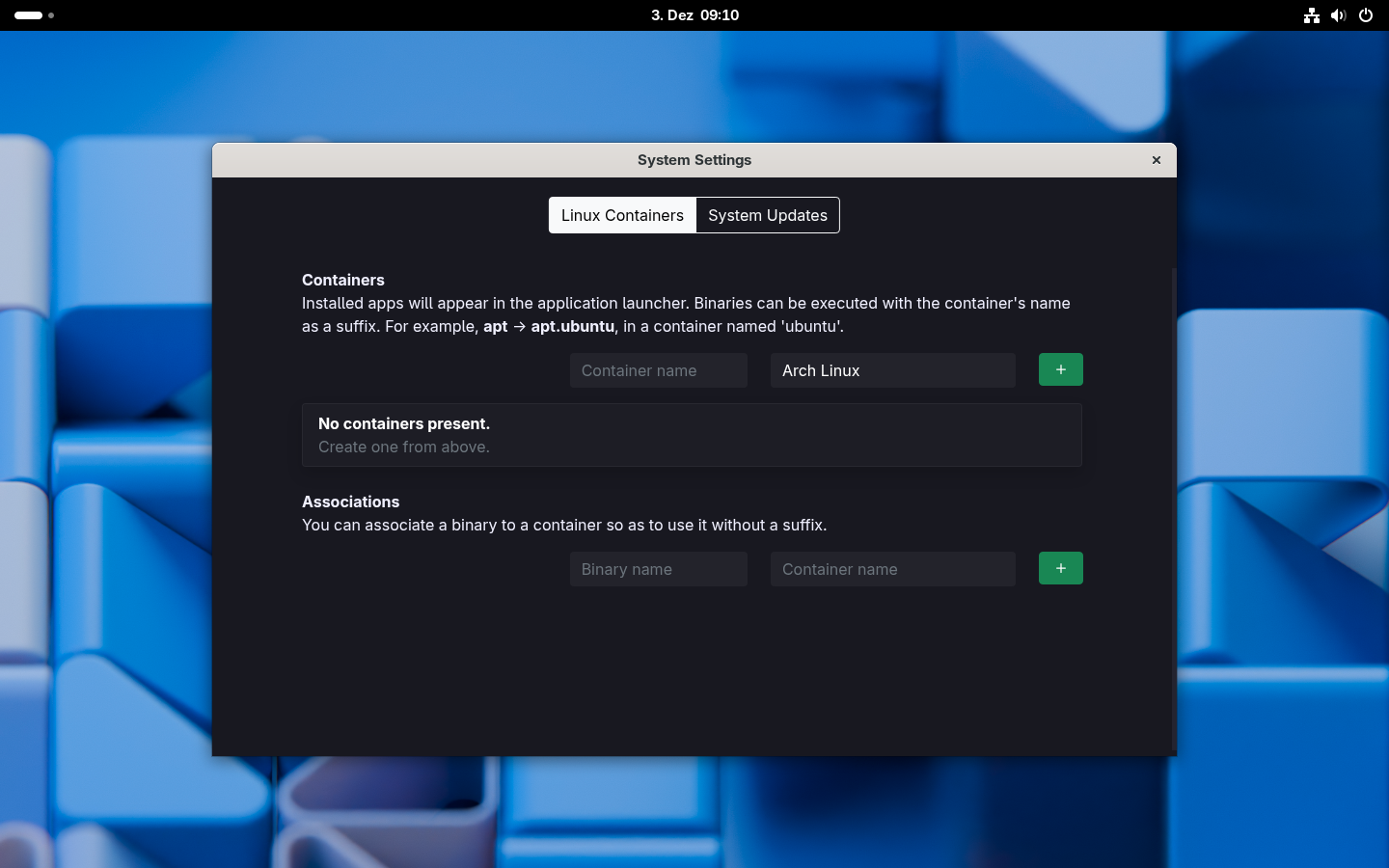Click the Activities workspace indicator pill

click(x=29, y=15)
